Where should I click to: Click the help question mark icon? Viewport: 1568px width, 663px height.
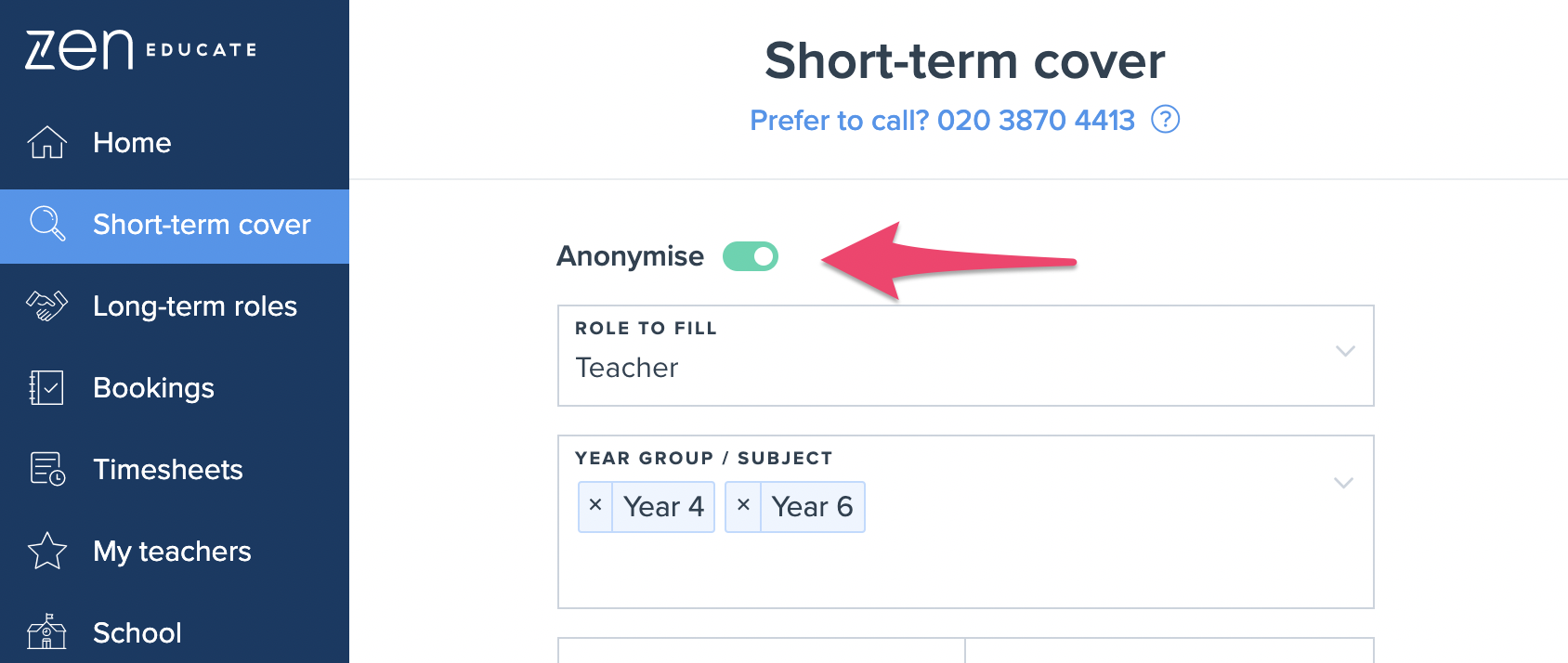pos(1165,120)
